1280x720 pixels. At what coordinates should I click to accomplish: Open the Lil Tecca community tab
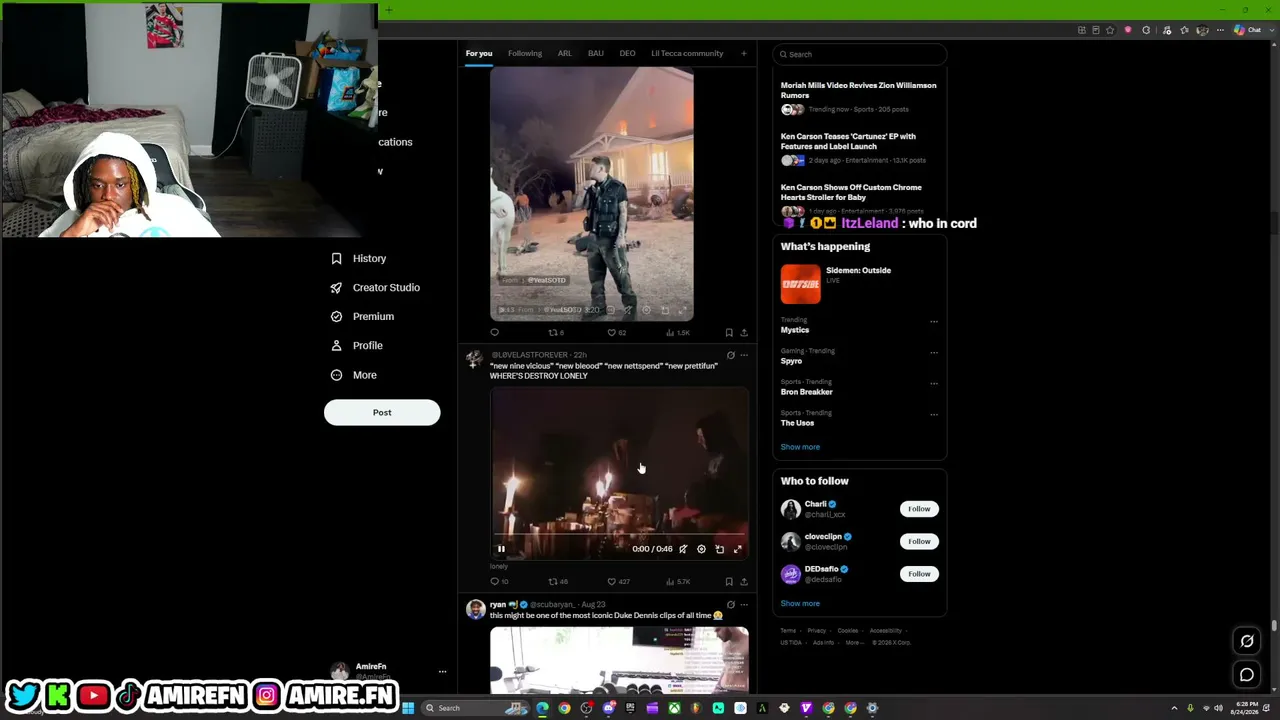click(x=687, y=54)
